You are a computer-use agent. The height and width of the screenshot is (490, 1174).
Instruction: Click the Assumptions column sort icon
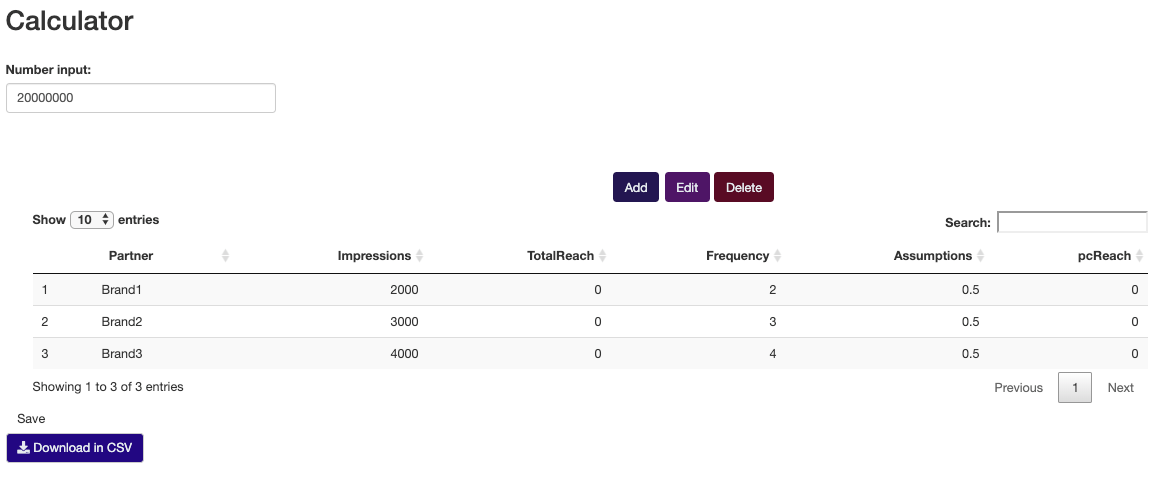(981, 256)
